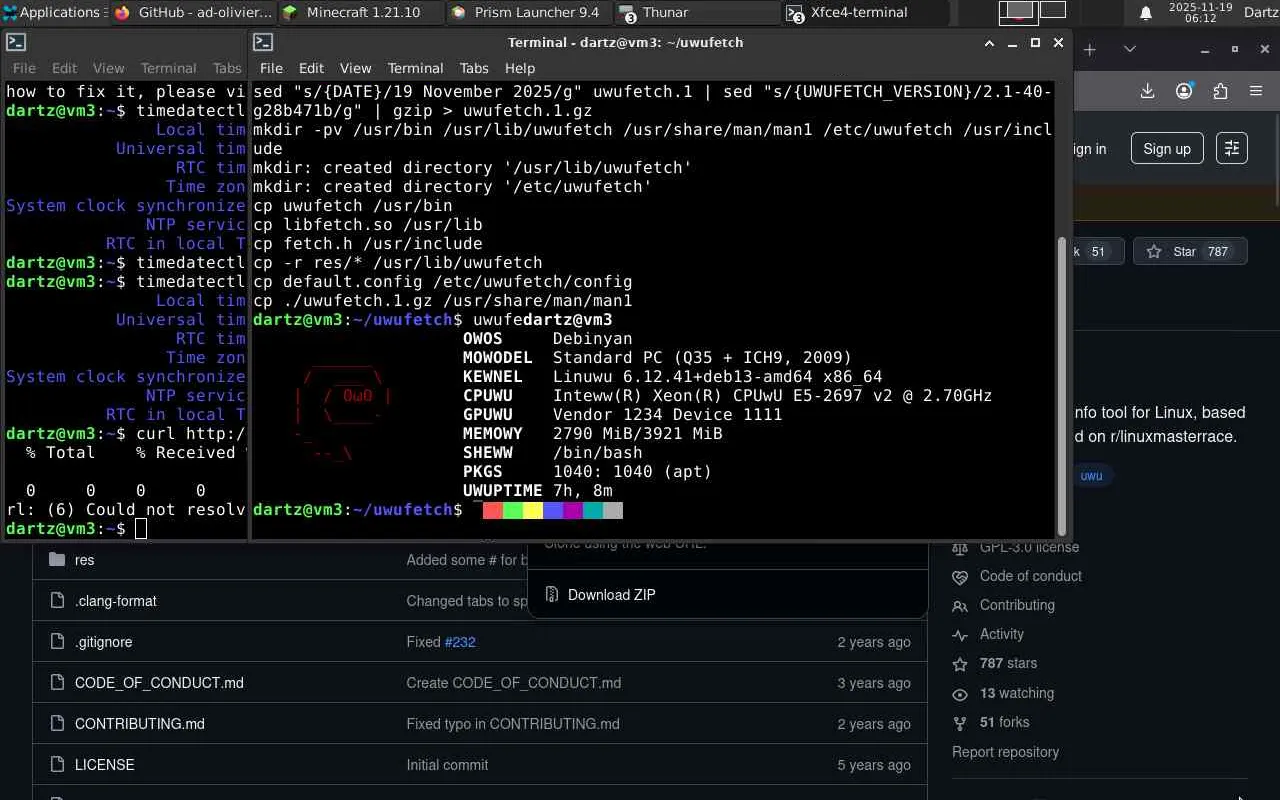Click the Sign up button on GitHub

1167,149
